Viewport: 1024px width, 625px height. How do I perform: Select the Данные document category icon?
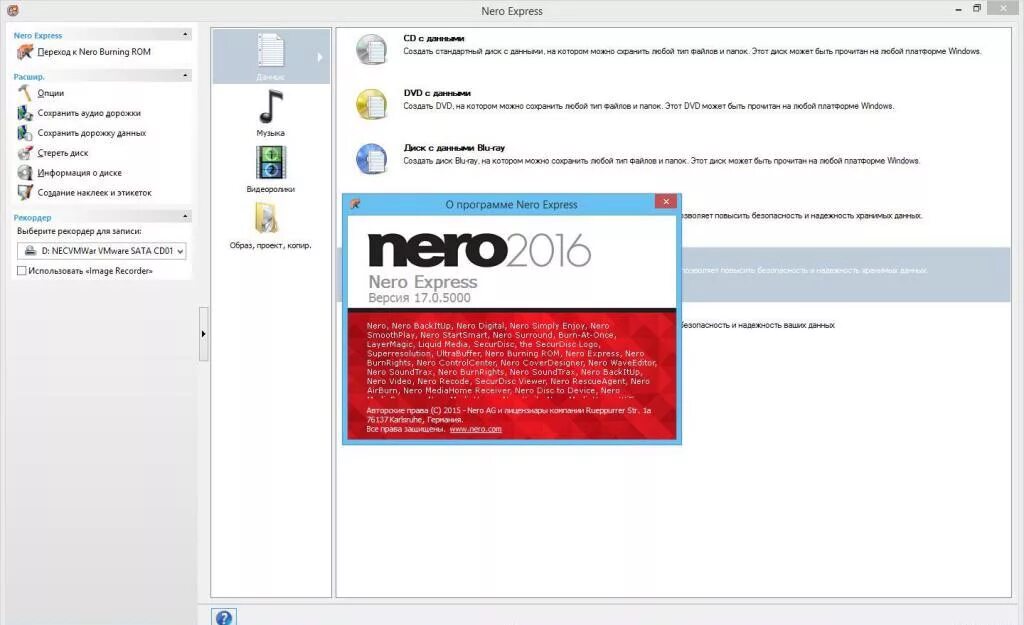coord(270,50)
